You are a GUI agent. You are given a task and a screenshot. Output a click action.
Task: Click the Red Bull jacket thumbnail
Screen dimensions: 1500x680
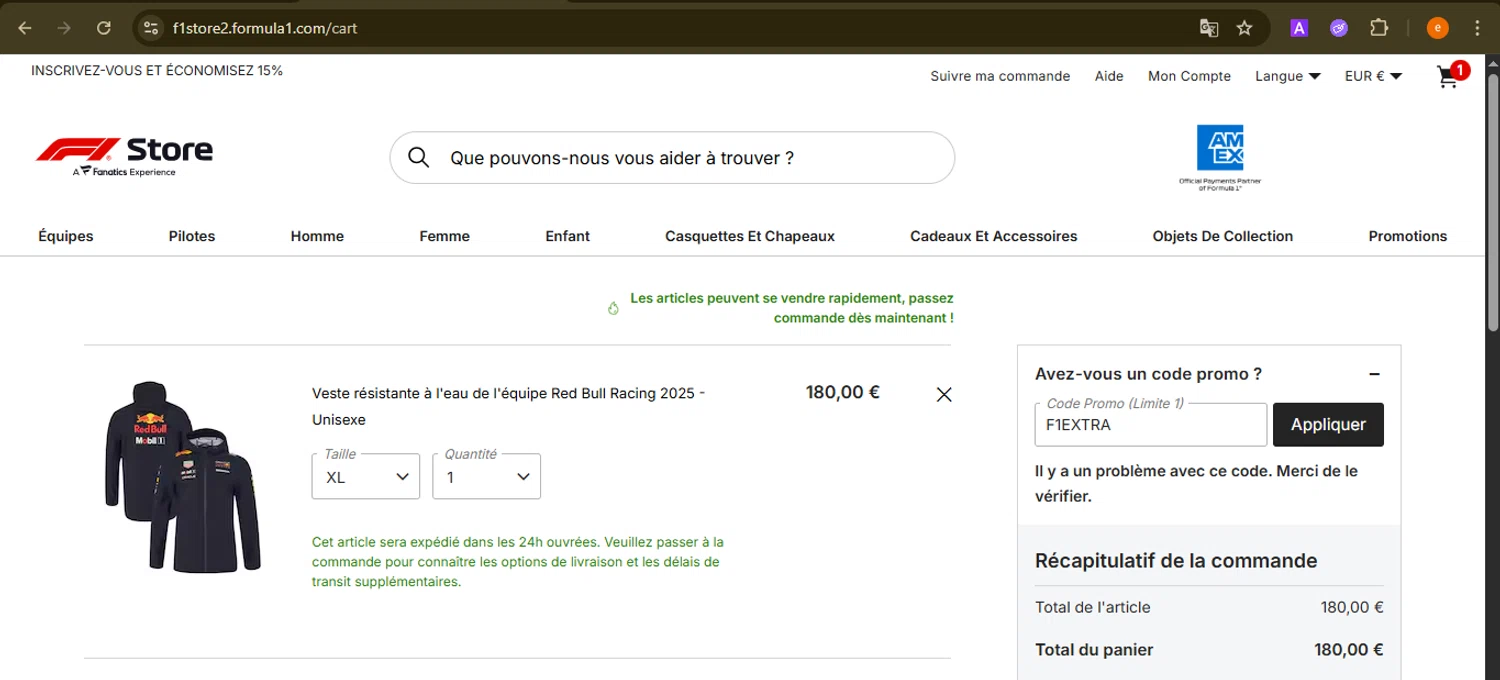183,476
